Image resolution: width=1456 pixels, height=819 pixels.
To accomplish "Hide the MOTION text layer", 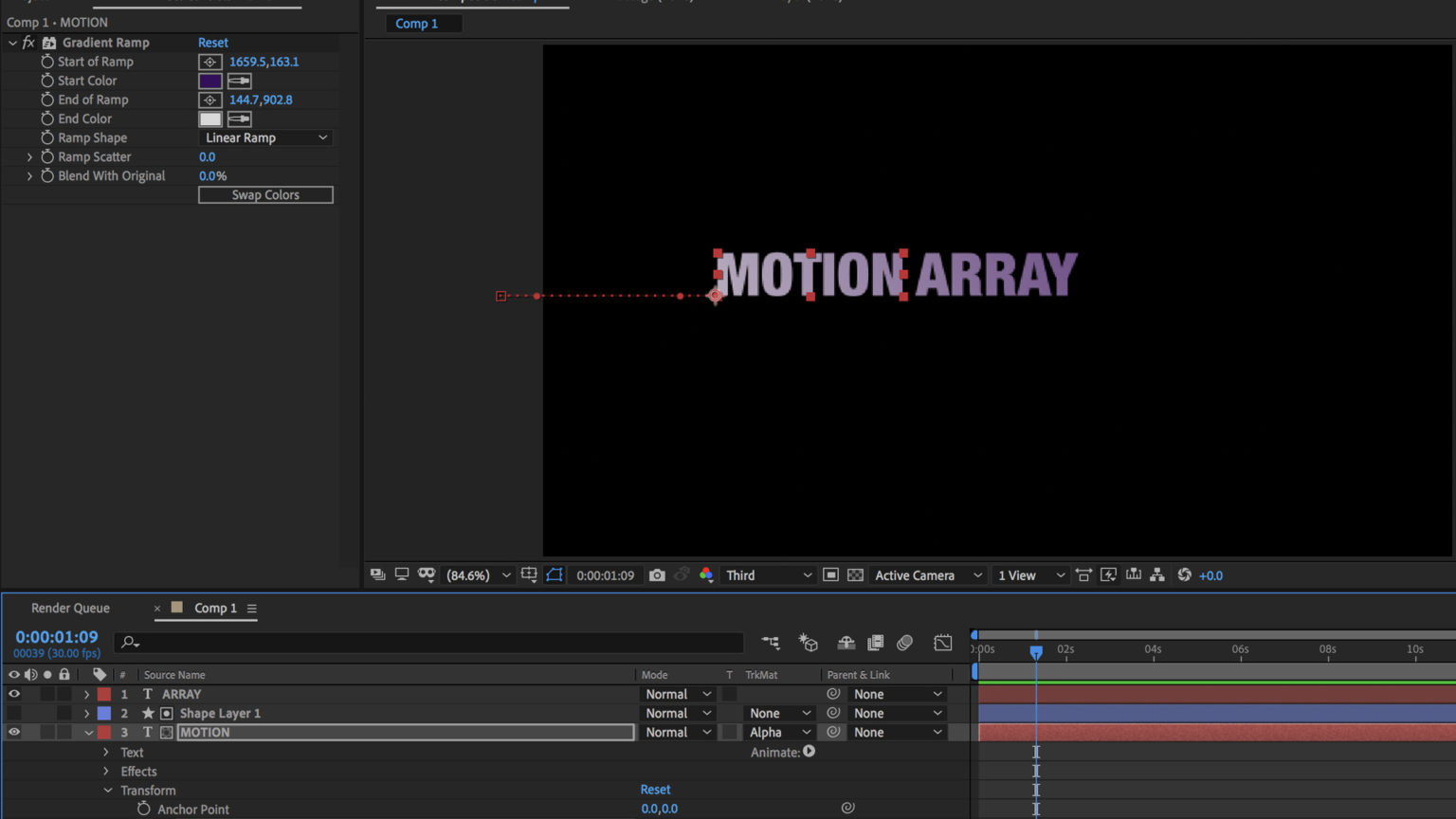I will (13, 732).
